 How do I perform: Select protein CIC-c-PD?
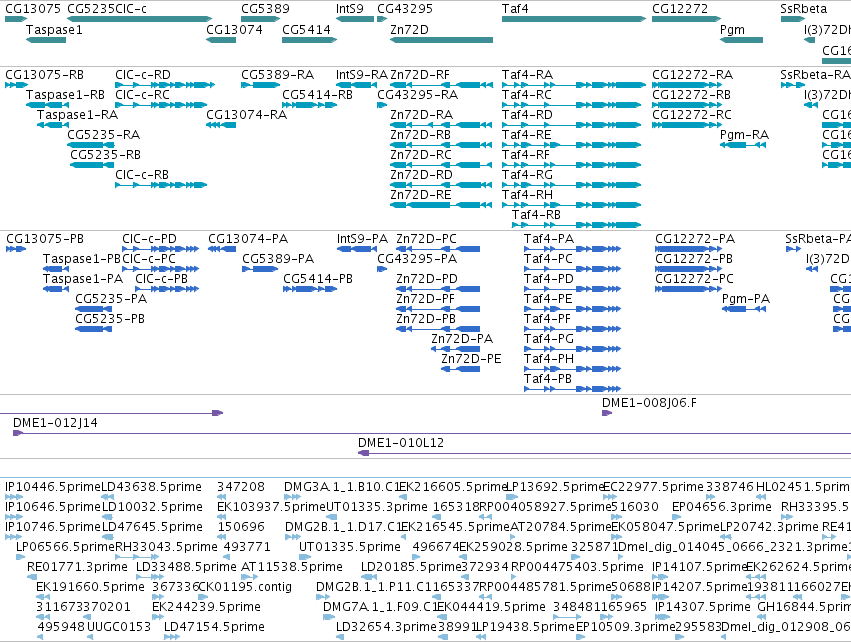[161, 249]
